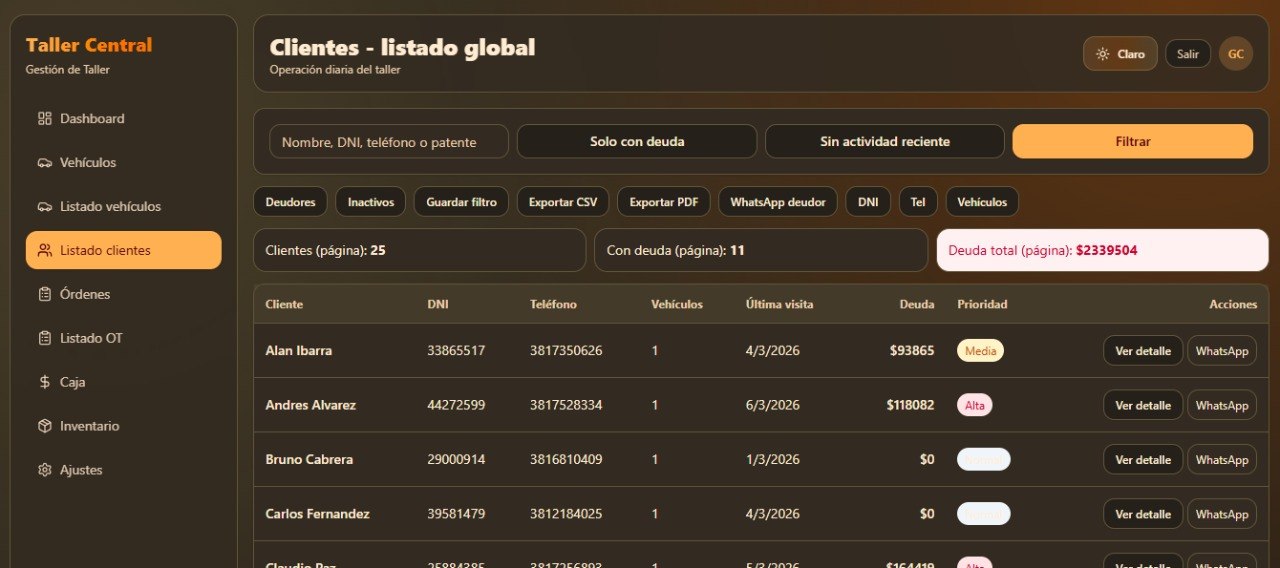This screenshot has height=568, width=1280.
Task: Select Listado clientes in the sidebar
Action: click(x=124, y=251)
